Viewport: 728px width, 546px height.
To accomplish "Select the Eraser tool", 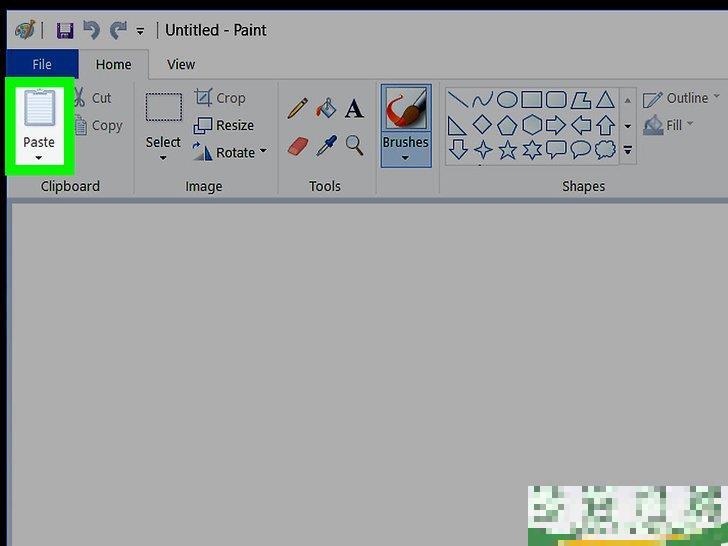I will click(297, 146).
